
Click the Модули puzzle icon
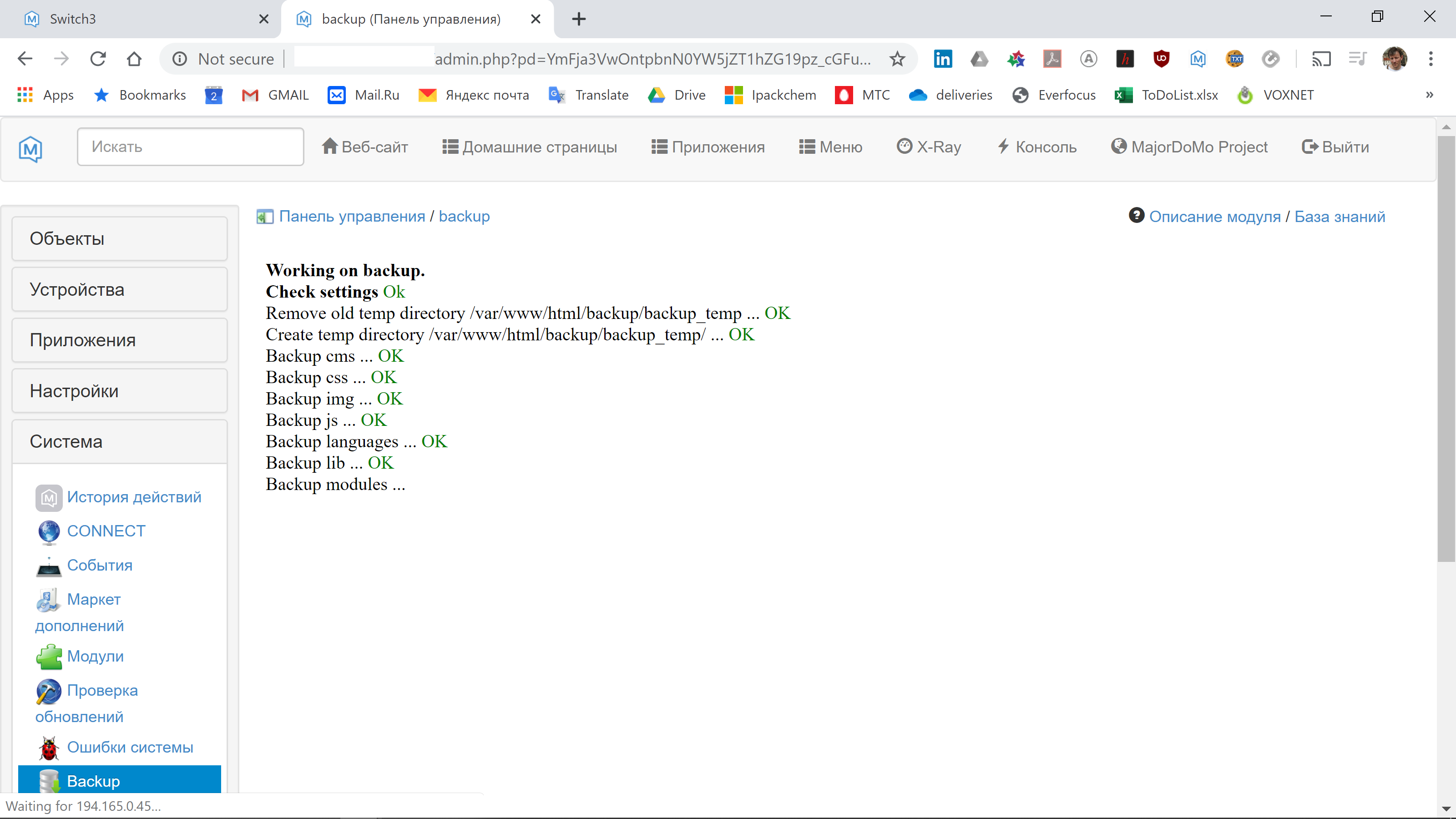pos(49,656)
